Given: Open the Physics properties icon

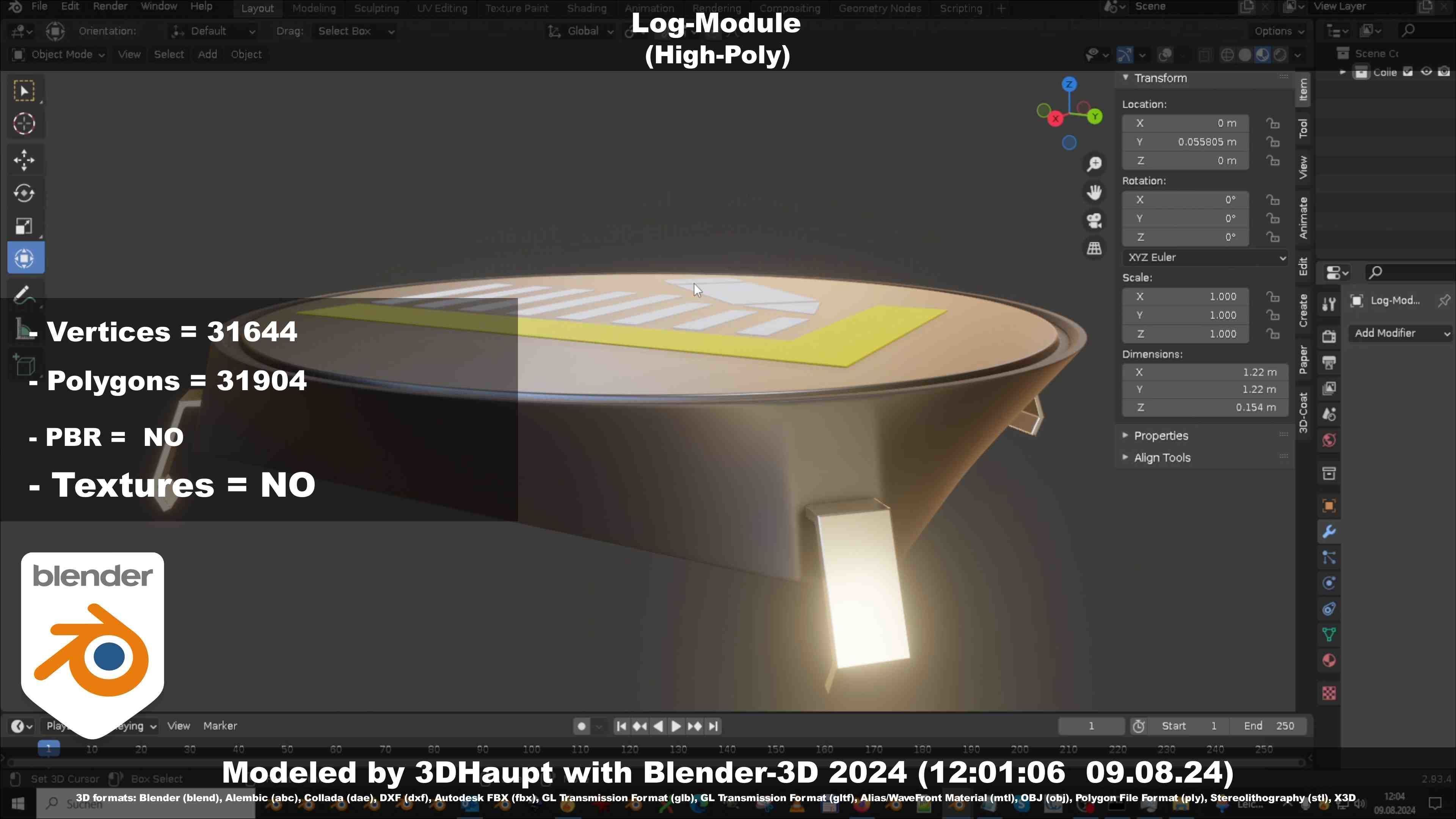Looking at the screenshot, I should 1329,583.
